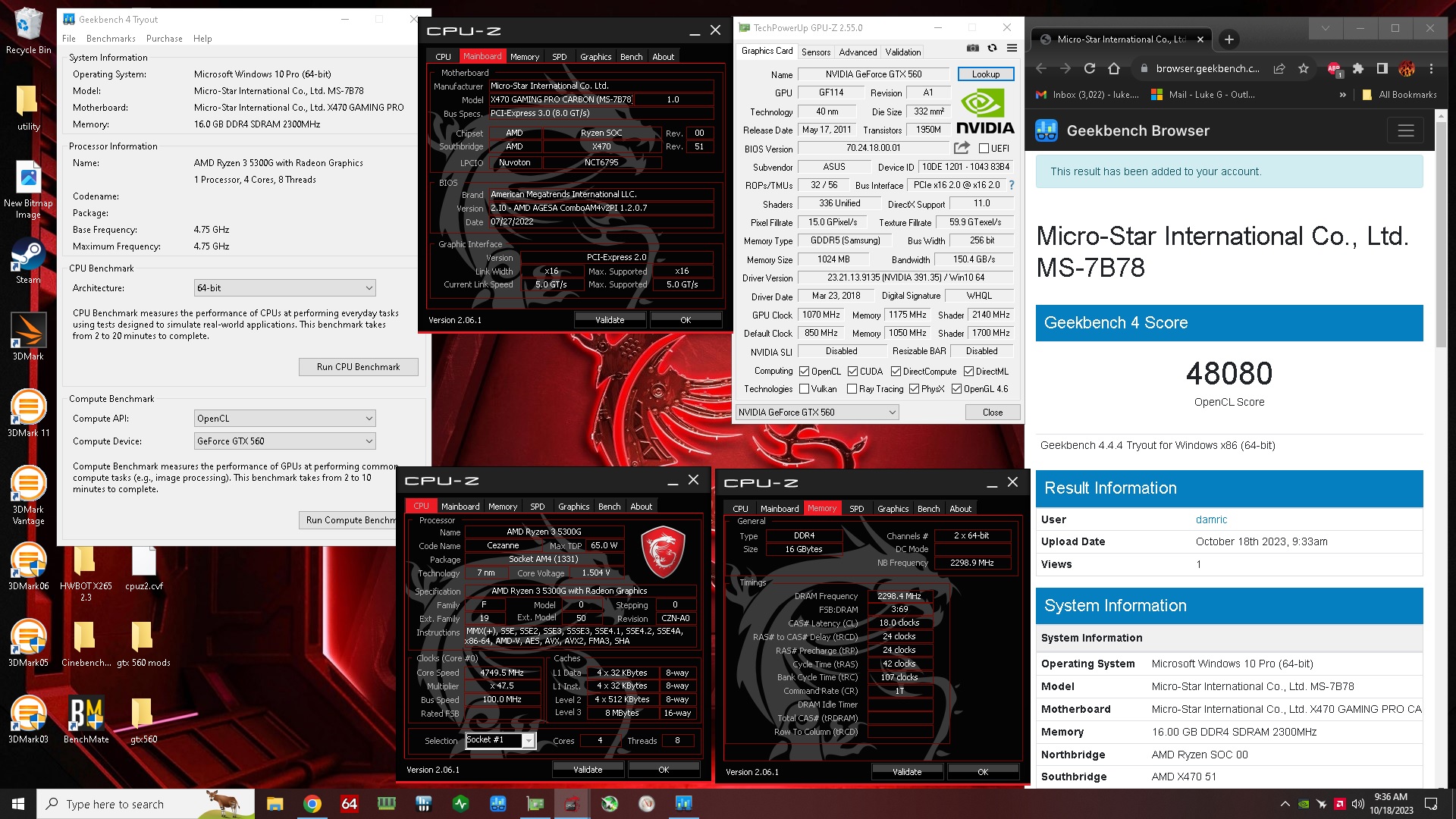
Task: Open SPD tab in top CPU-Z window
Action: 560,57
